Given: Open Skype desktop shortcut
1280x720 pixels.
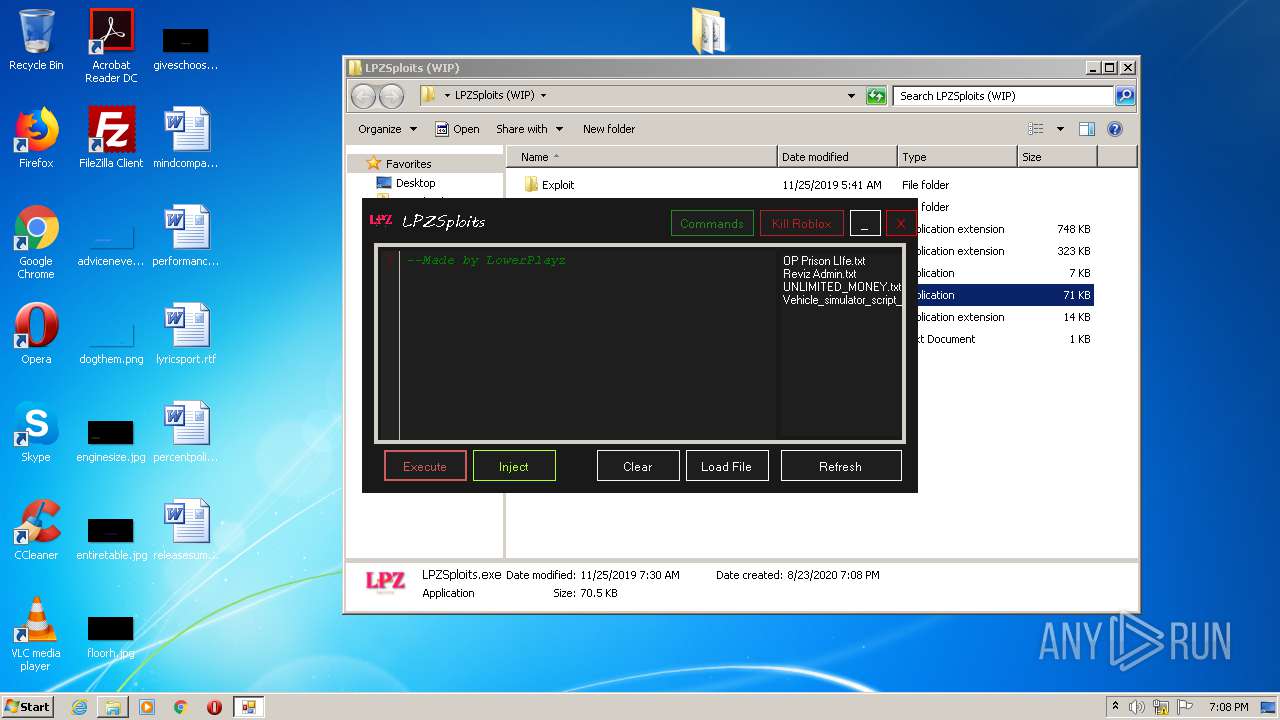Looking at the screenshot, I should 36,432.
